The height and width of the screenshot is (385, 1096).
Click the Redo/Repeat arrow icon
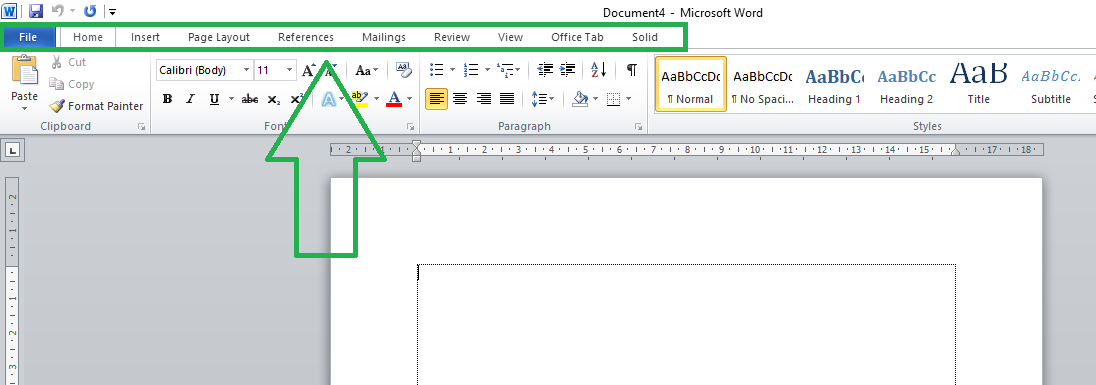click(89, 11)
